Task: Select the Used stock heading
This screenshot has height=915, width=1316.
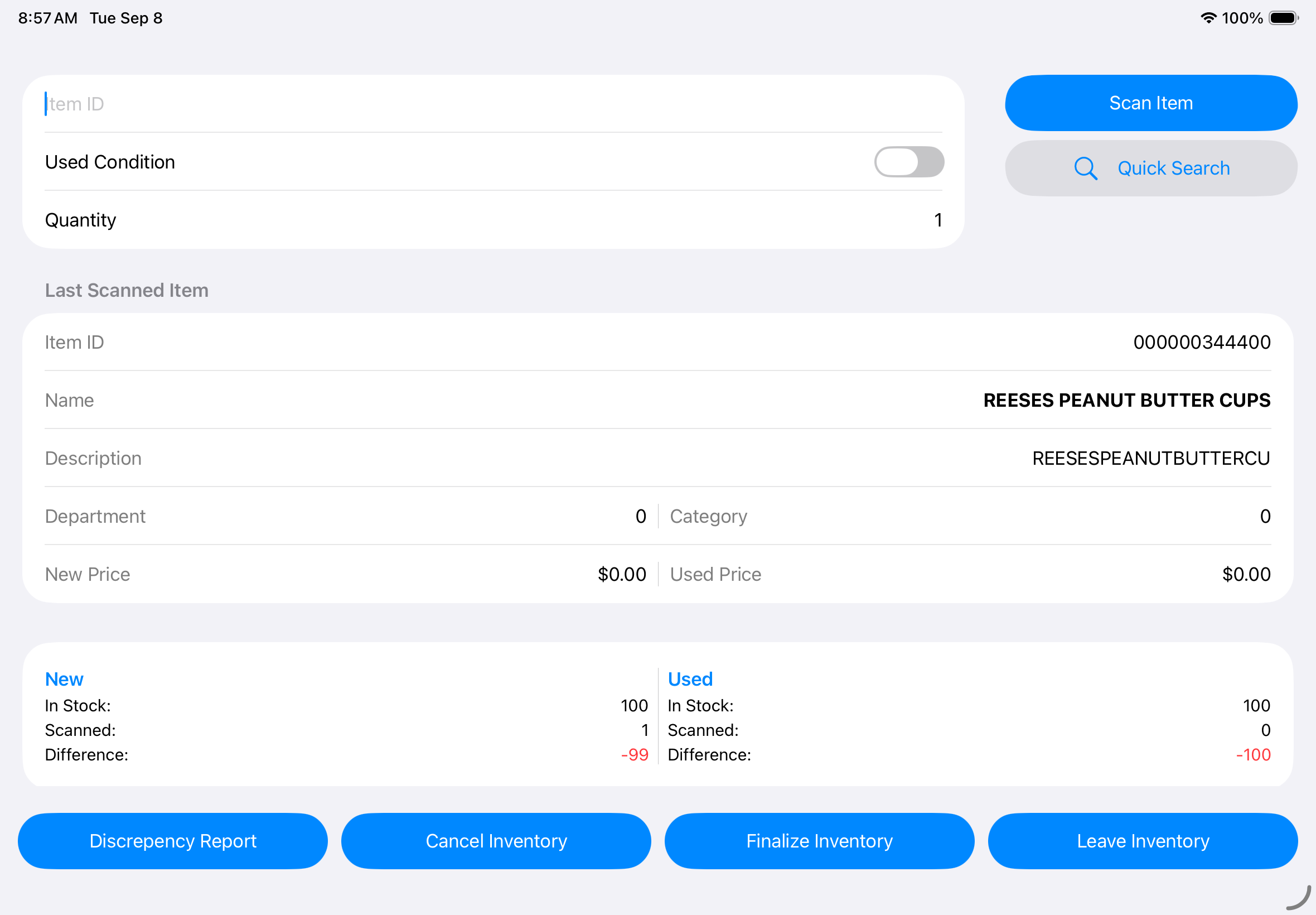Action: pyautogui.click(x=690, y=679)
